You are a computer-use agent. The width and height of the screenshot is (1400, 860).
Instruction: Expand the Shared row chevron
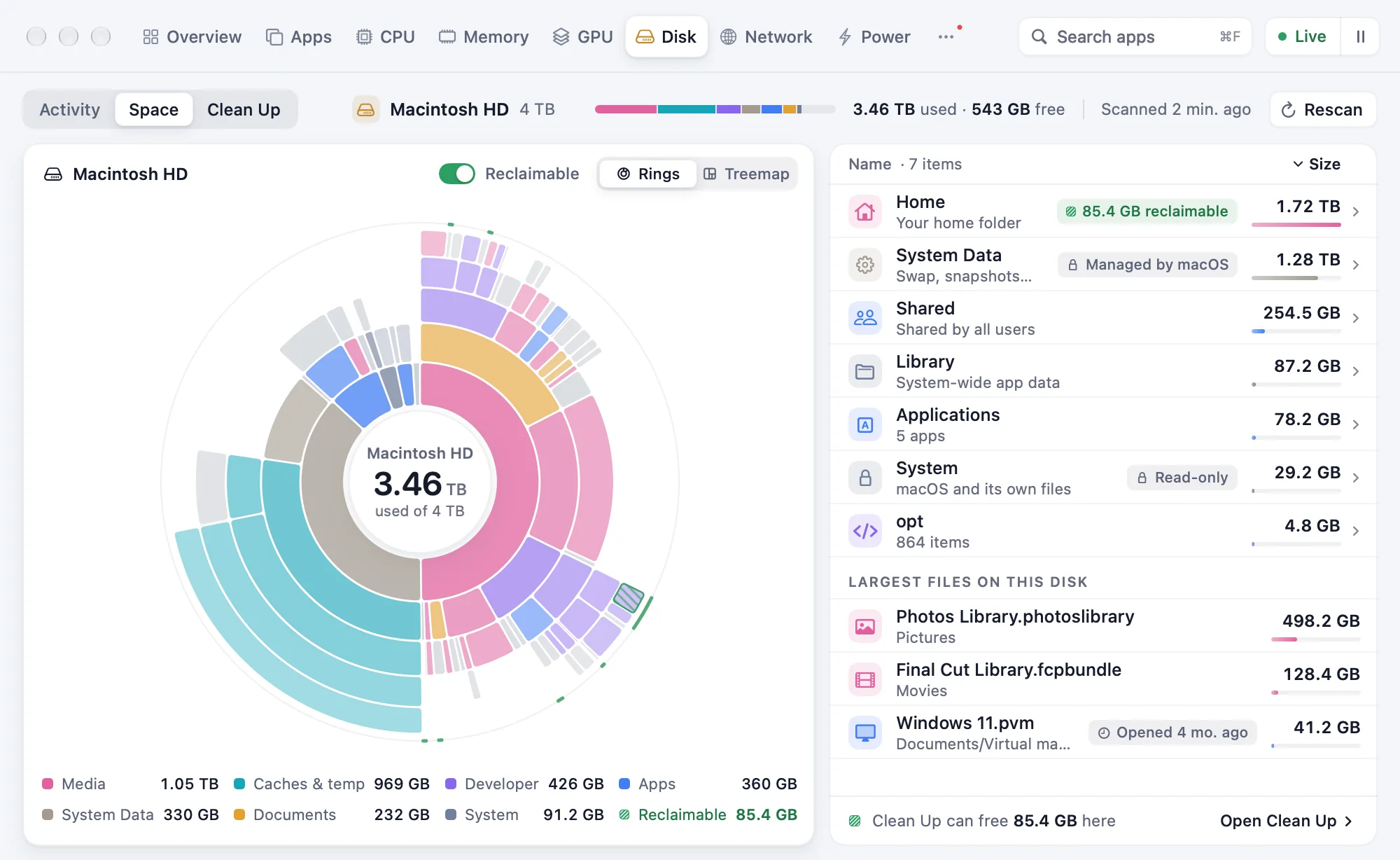[1356, 318]
